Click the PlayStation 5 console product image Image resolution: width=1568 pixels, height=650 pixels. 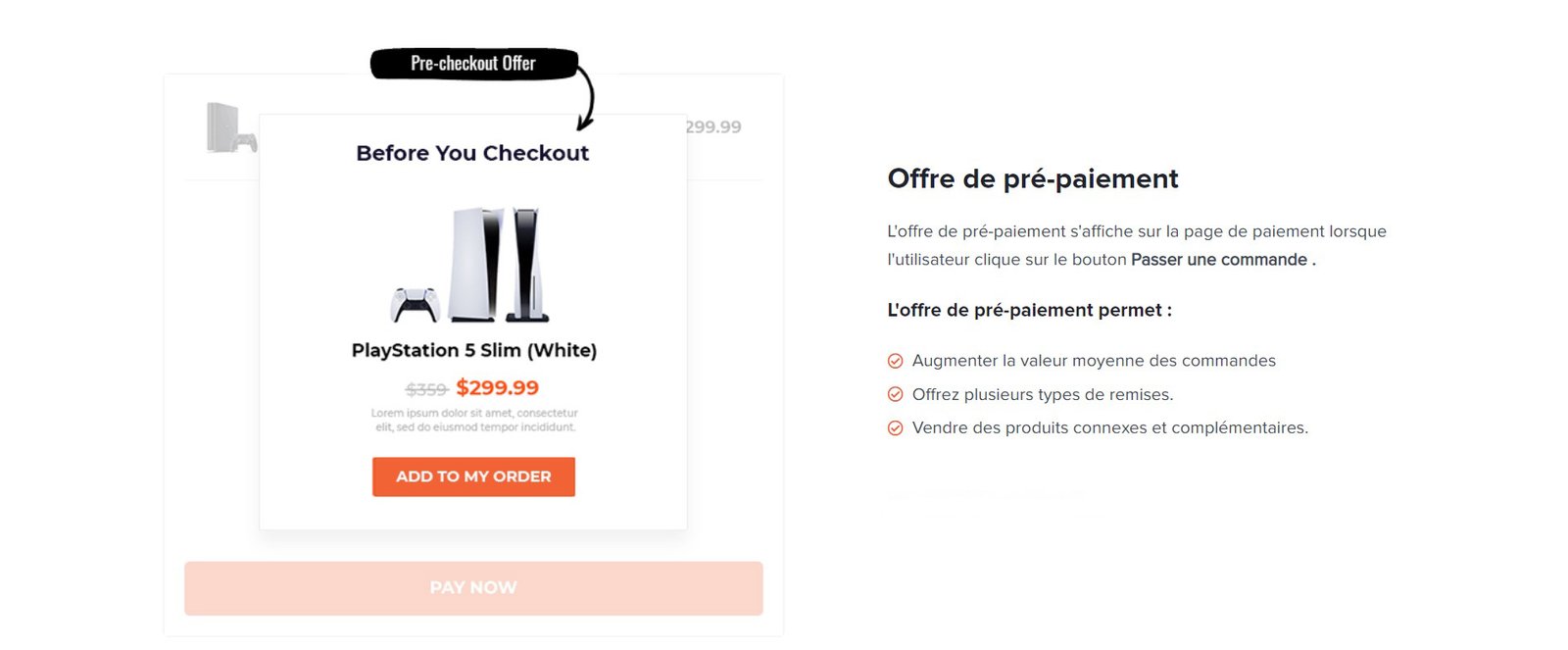click(x=498, y=265)
